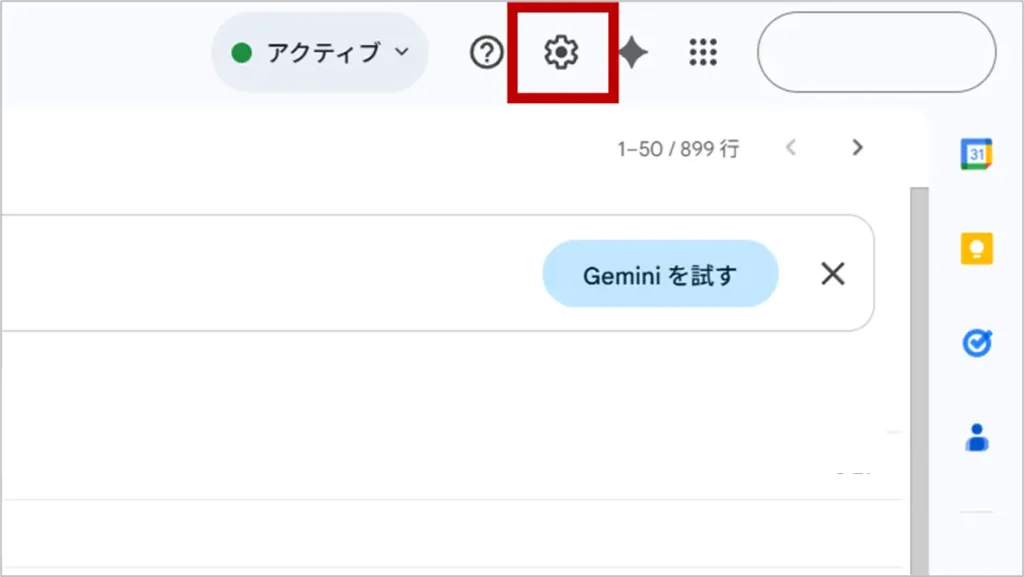The image size is (1024, 577).
Task: Open Google Keep in the side panel
Action: pyautogui.click(x=976, y=248)
